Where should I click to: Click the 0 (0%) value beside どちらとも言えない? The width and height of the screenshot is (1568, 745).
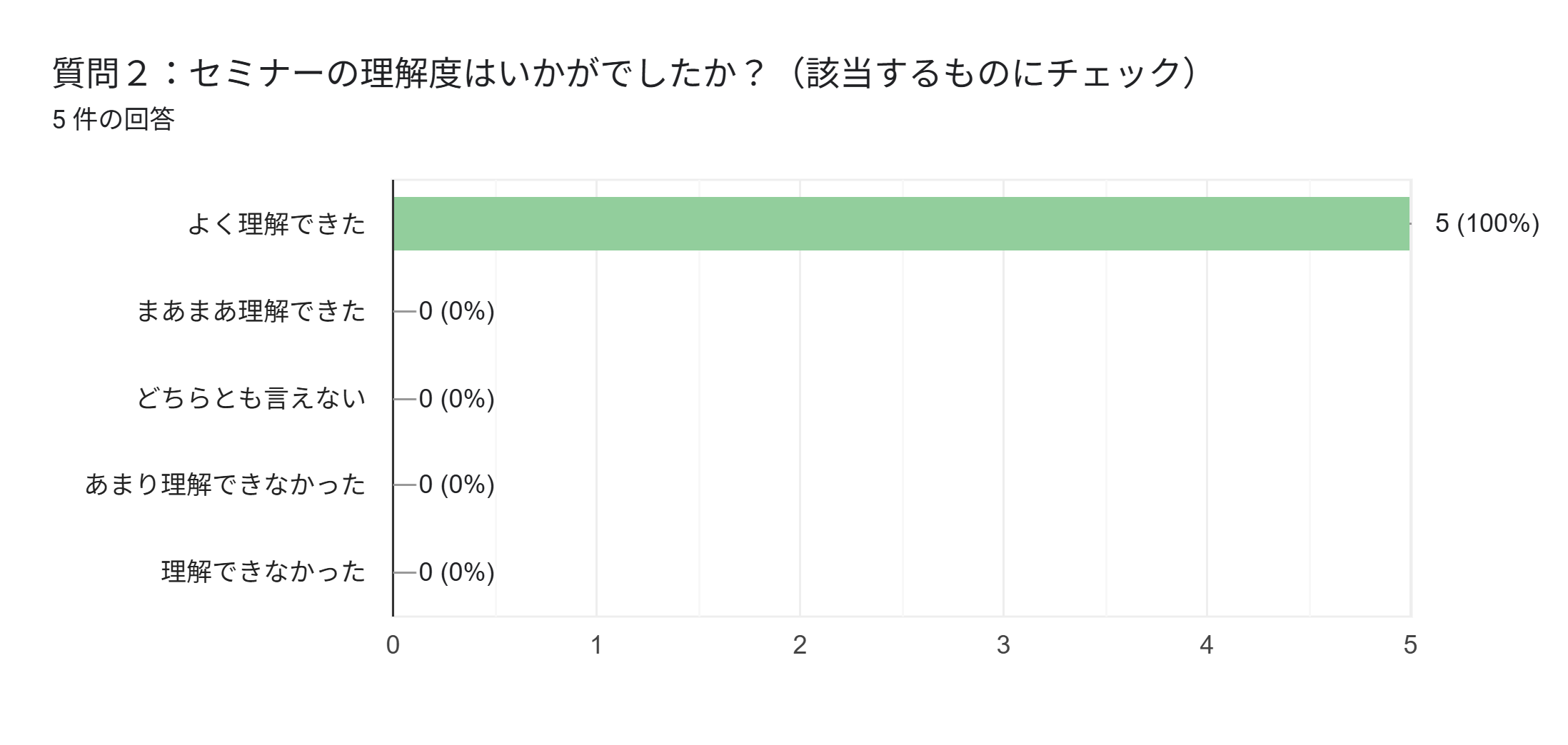coord(456,398)
